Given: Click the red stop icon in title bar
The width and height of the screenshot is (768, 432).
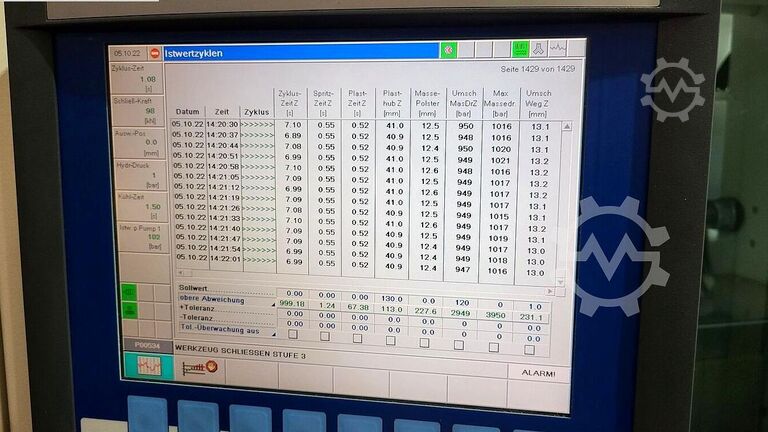Looking at the screenshot, I should click(x=155, y=52).
